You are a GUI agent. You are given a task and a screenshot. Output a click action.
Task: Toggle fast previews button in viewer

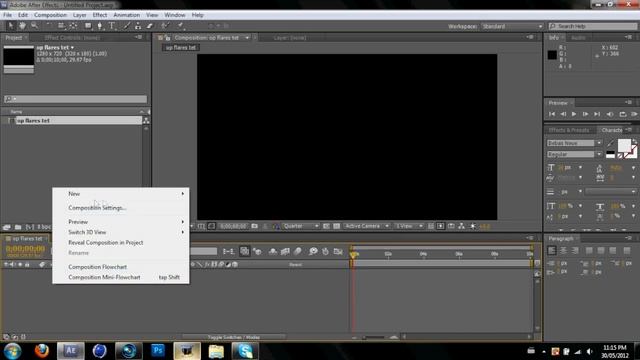coord(441,226)
